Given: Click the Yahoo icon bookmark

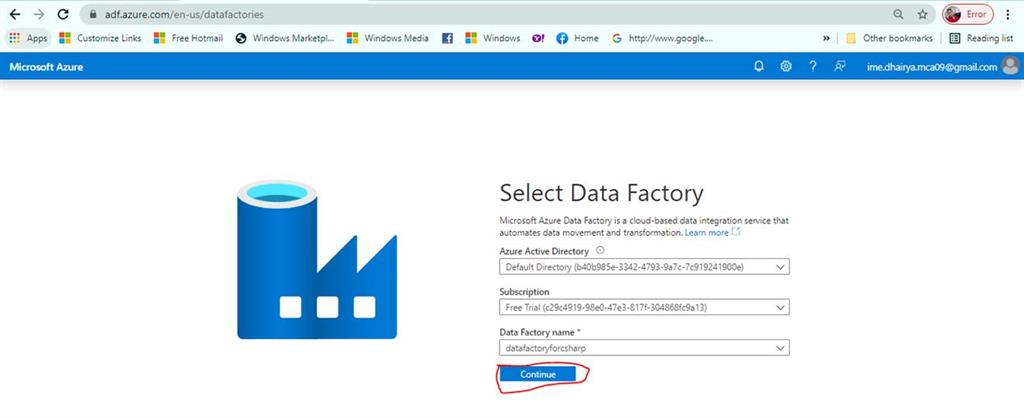Looking at the screenshot, I should coord(538,38).
